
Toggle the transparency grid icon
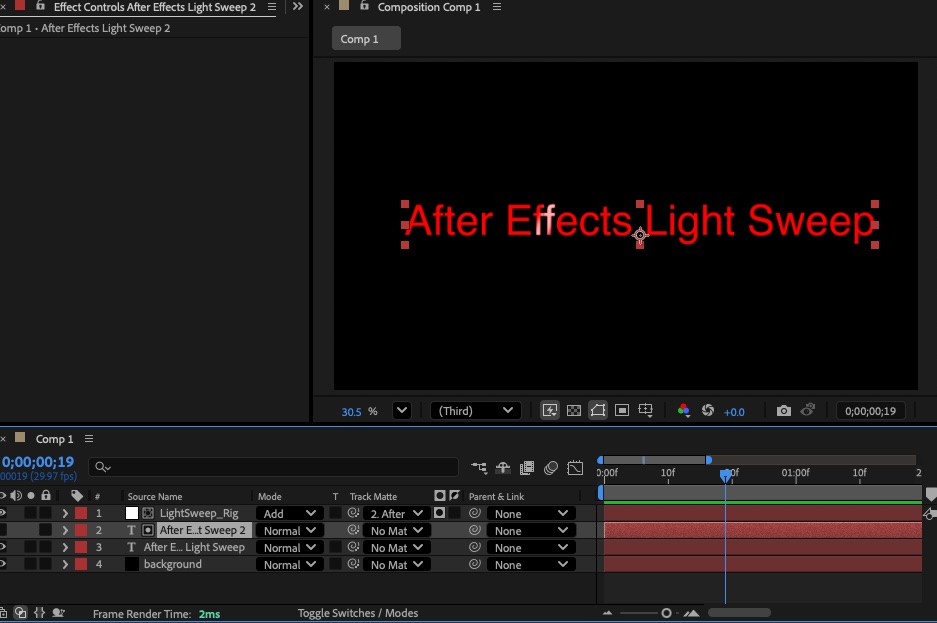click(574, 411)
